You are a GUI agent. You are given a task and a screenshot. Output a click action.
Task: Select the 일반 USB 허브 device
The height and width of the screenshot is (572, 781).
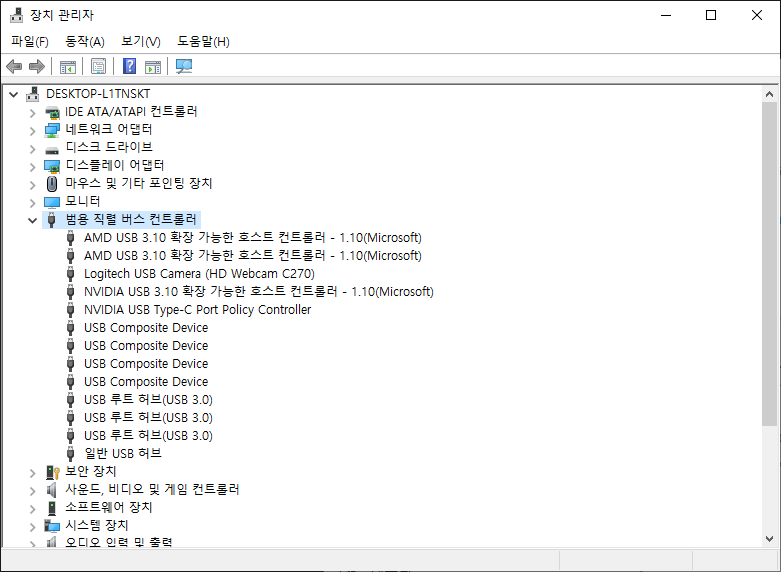tap(123, 453)
